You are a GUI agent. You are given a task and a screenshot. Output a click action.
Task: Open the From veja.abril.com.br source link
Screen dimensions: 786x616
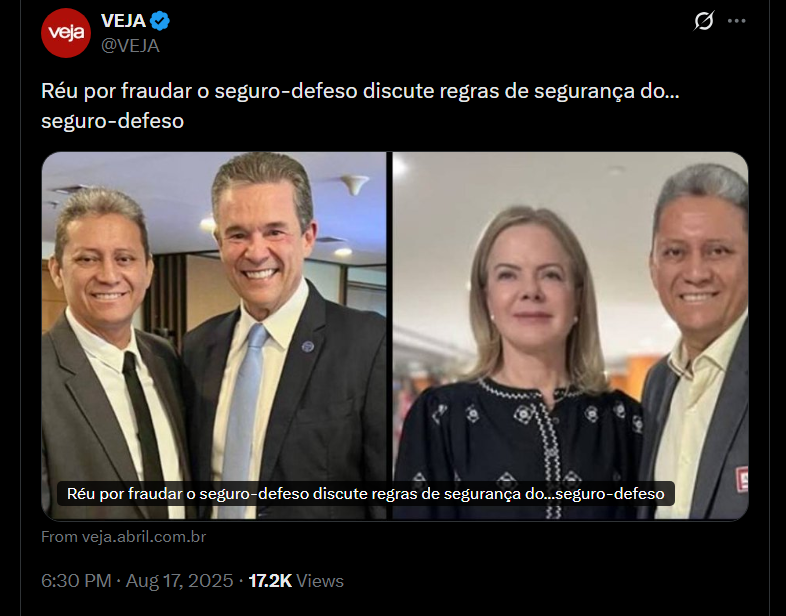[123, 537]
